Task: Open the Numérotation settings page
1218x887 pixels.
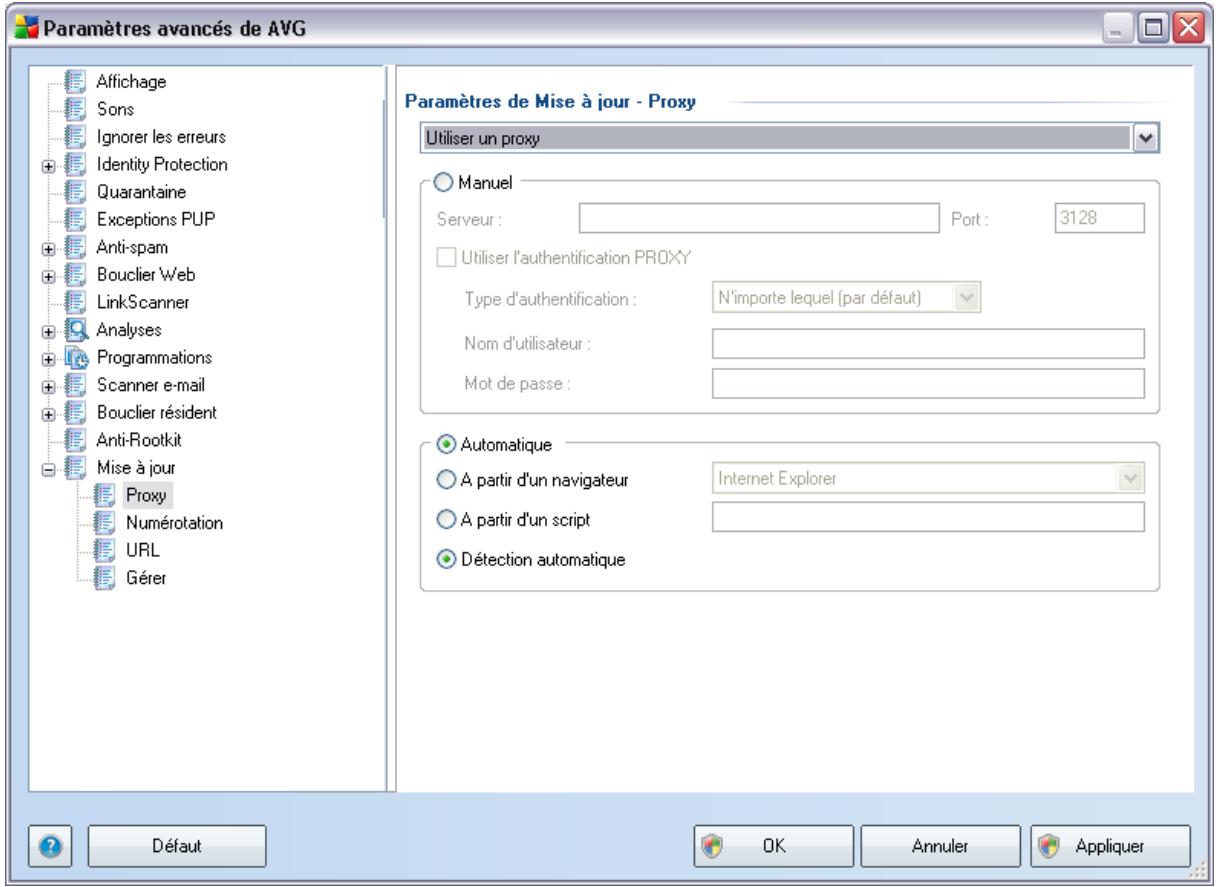Action: click(x=174, y=521)
